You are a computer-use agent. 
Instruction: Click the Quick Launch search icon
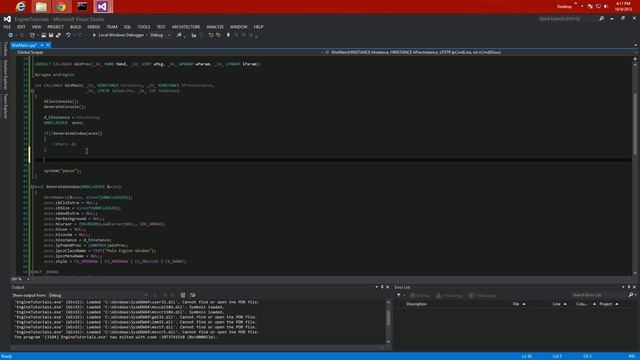point(601,19)
